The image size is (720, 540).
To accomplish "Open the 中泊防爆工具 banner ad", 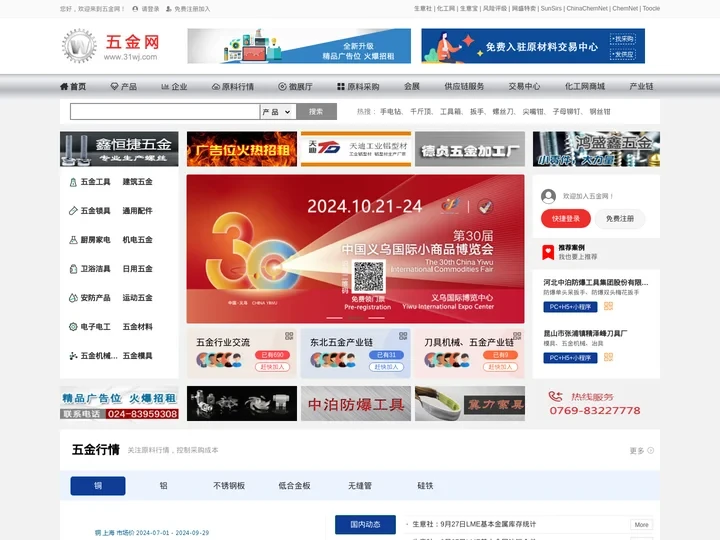I will (x=356, y=404).
